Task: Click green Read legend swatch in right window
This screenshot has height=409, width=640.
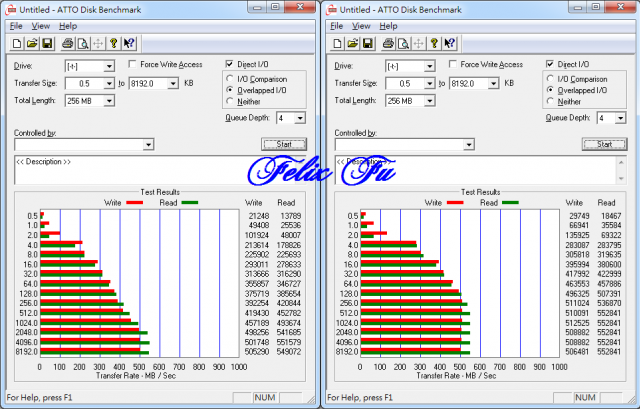Action: pos(510,202)
